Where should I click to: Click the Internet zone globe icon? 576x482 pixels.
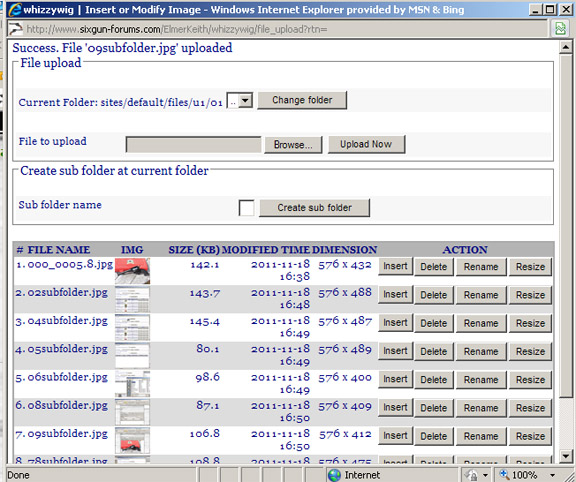pyautogui.click(x=334, y=475)
